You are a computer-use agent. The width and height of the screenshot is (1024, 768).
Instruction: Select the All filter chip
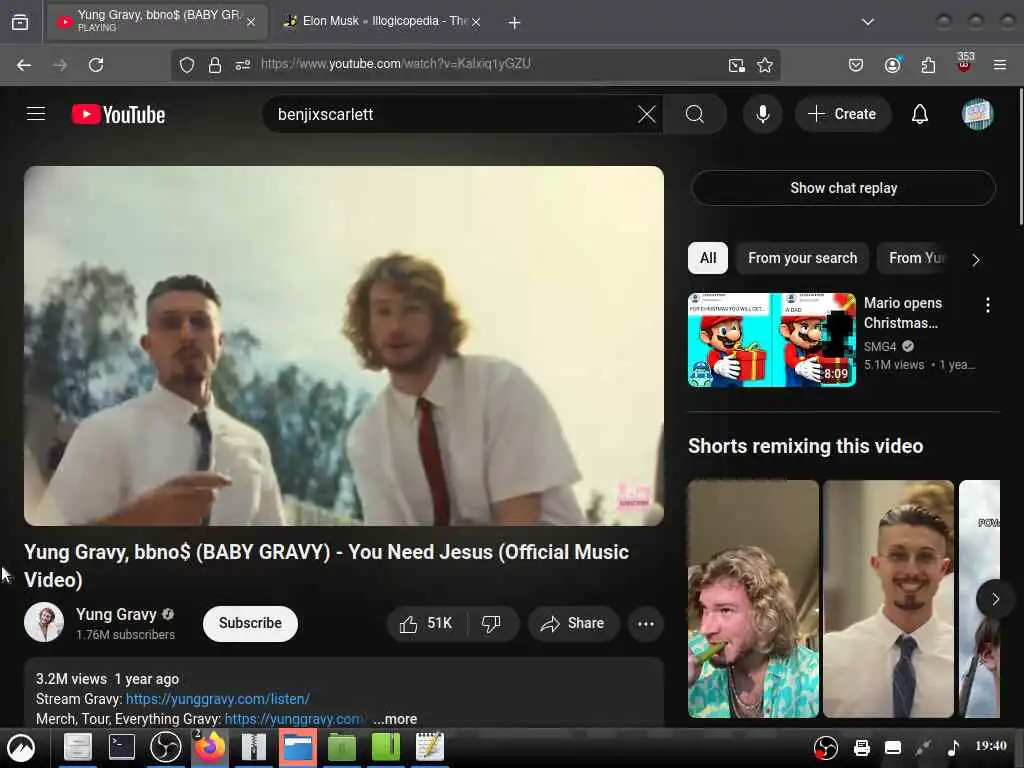click(708, 258)
